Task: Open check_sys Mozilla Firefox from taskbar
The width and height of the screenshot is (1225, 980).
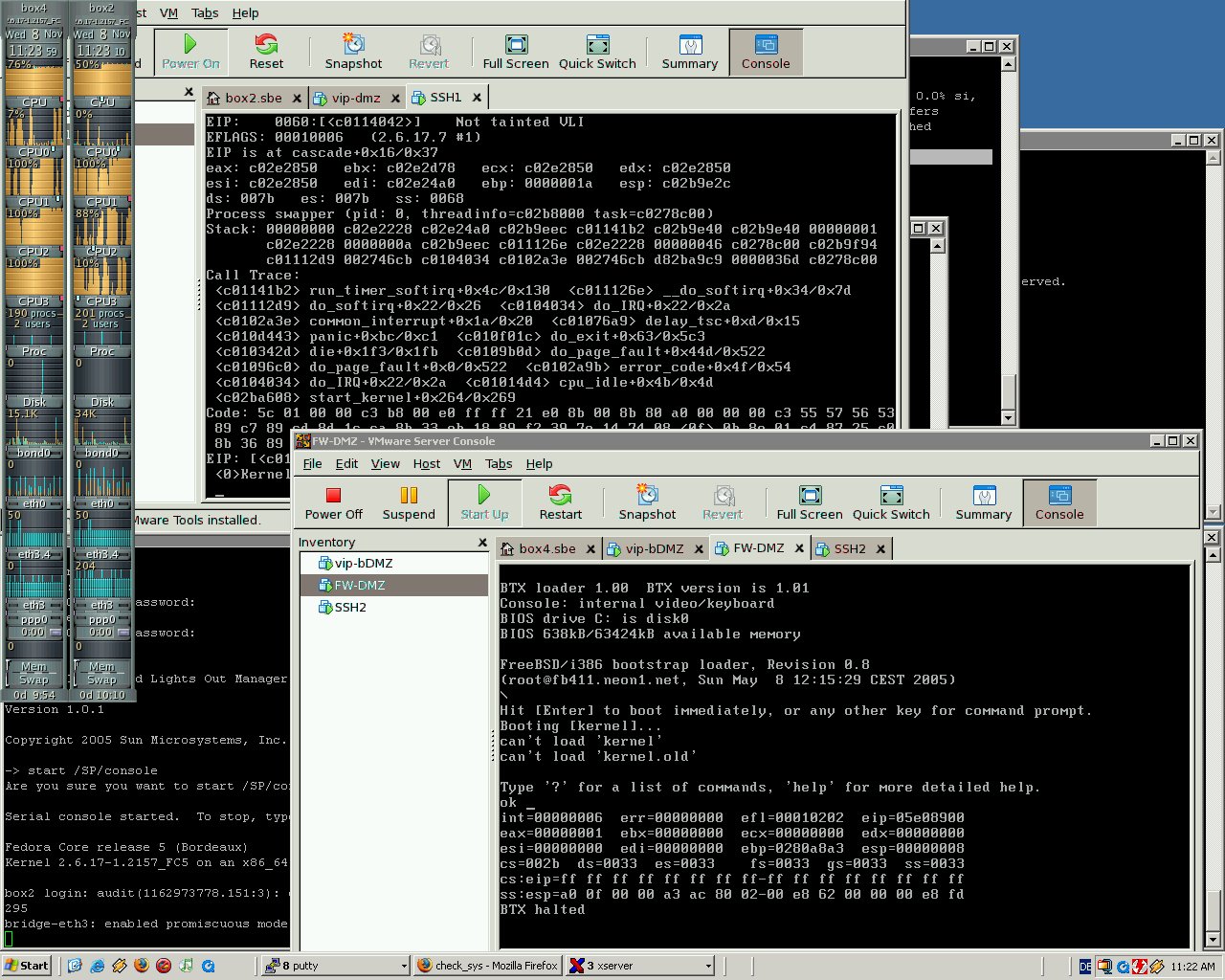Action: click(488, 966)
